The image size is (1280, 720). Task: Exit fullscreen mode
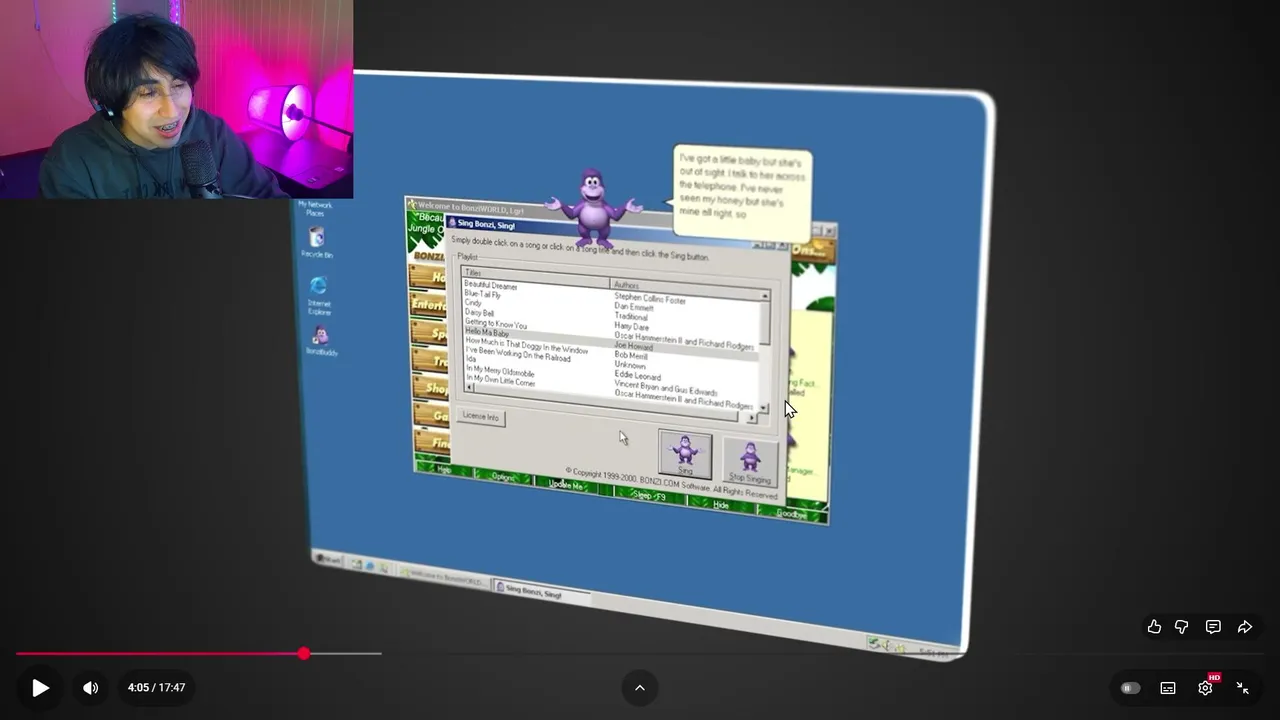[1243, 688]
